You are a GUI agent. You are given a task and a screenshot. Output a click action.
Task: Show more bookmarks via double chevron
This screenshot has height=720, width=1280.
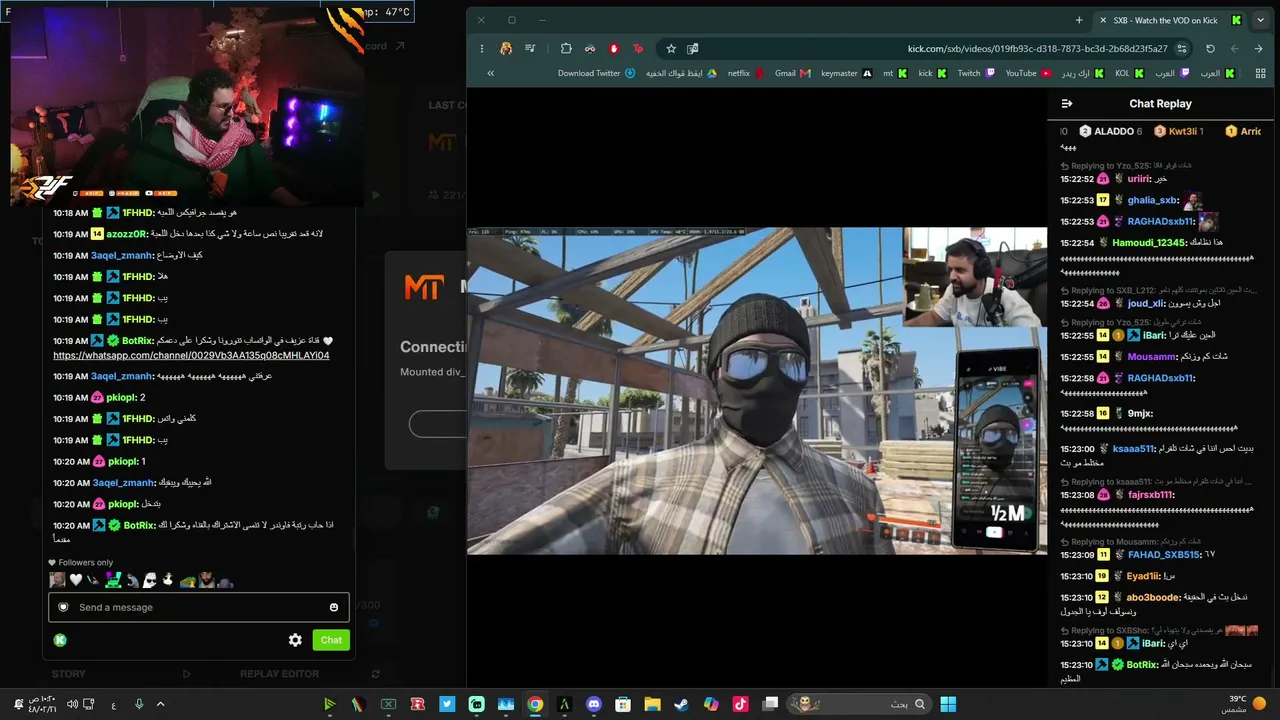click(490, 73)
